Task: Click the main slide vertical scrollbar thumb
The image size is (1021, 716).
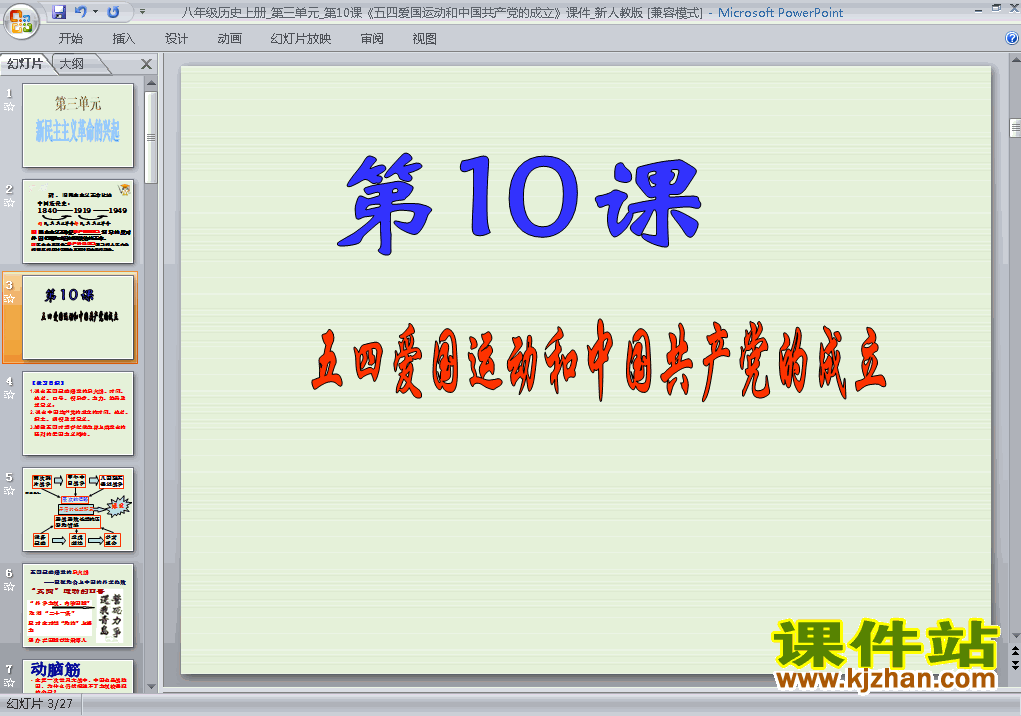Action: (x=1015, y=128)
